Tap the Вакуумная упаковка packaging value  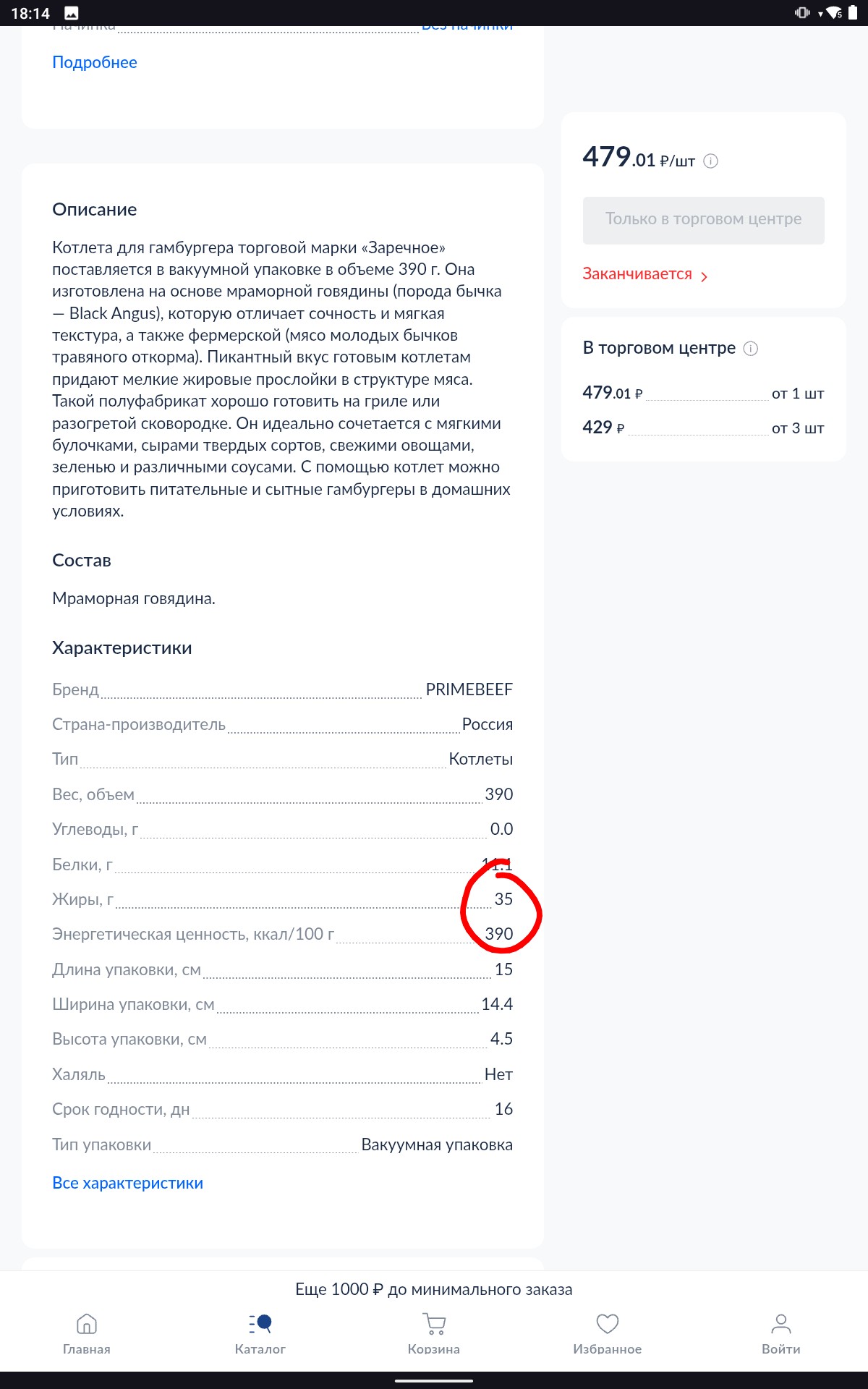tap(437, 1144)
